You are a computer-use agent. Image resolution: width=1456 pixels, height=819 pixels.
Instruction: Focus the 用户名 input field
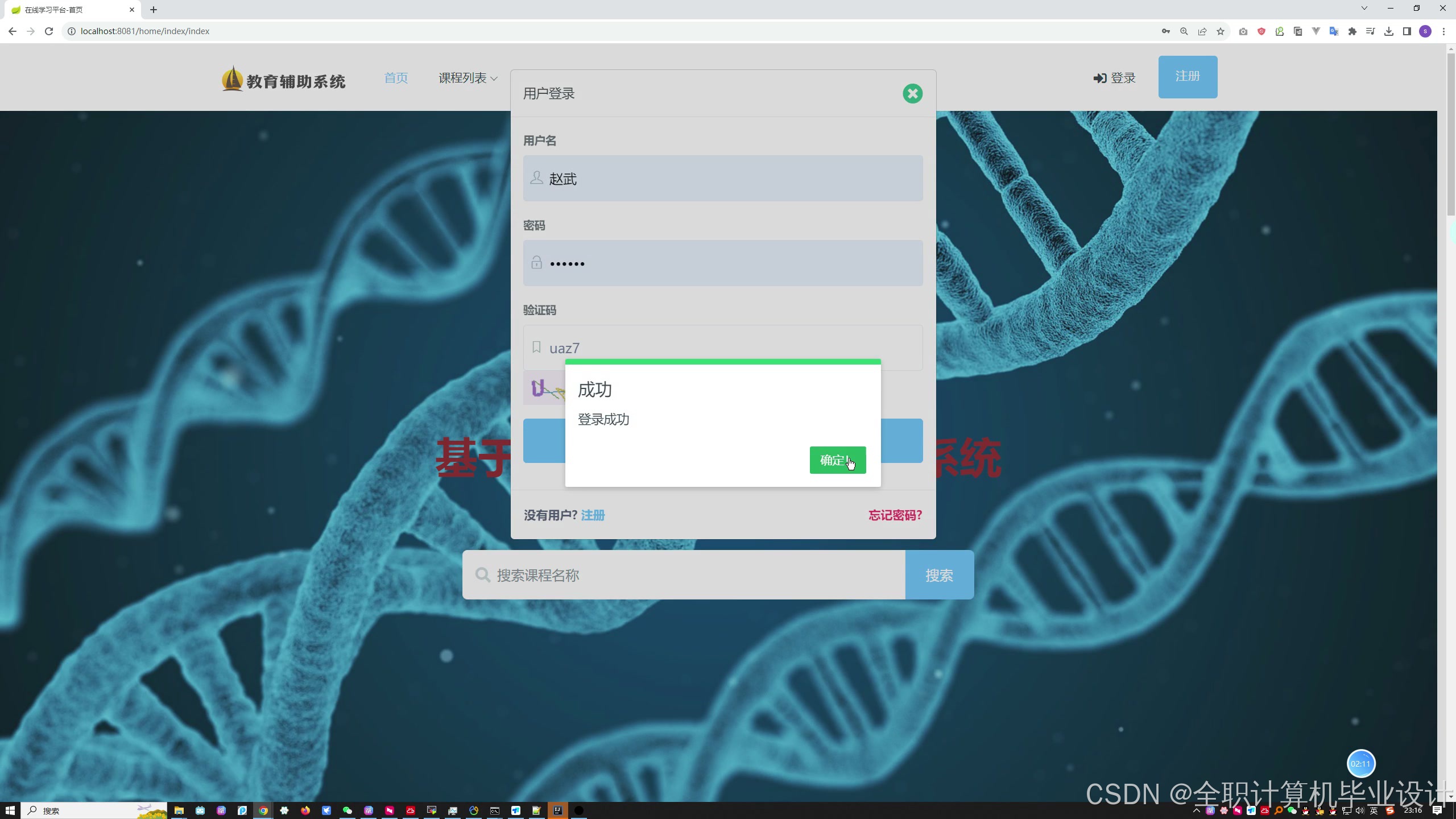point(722,179)
